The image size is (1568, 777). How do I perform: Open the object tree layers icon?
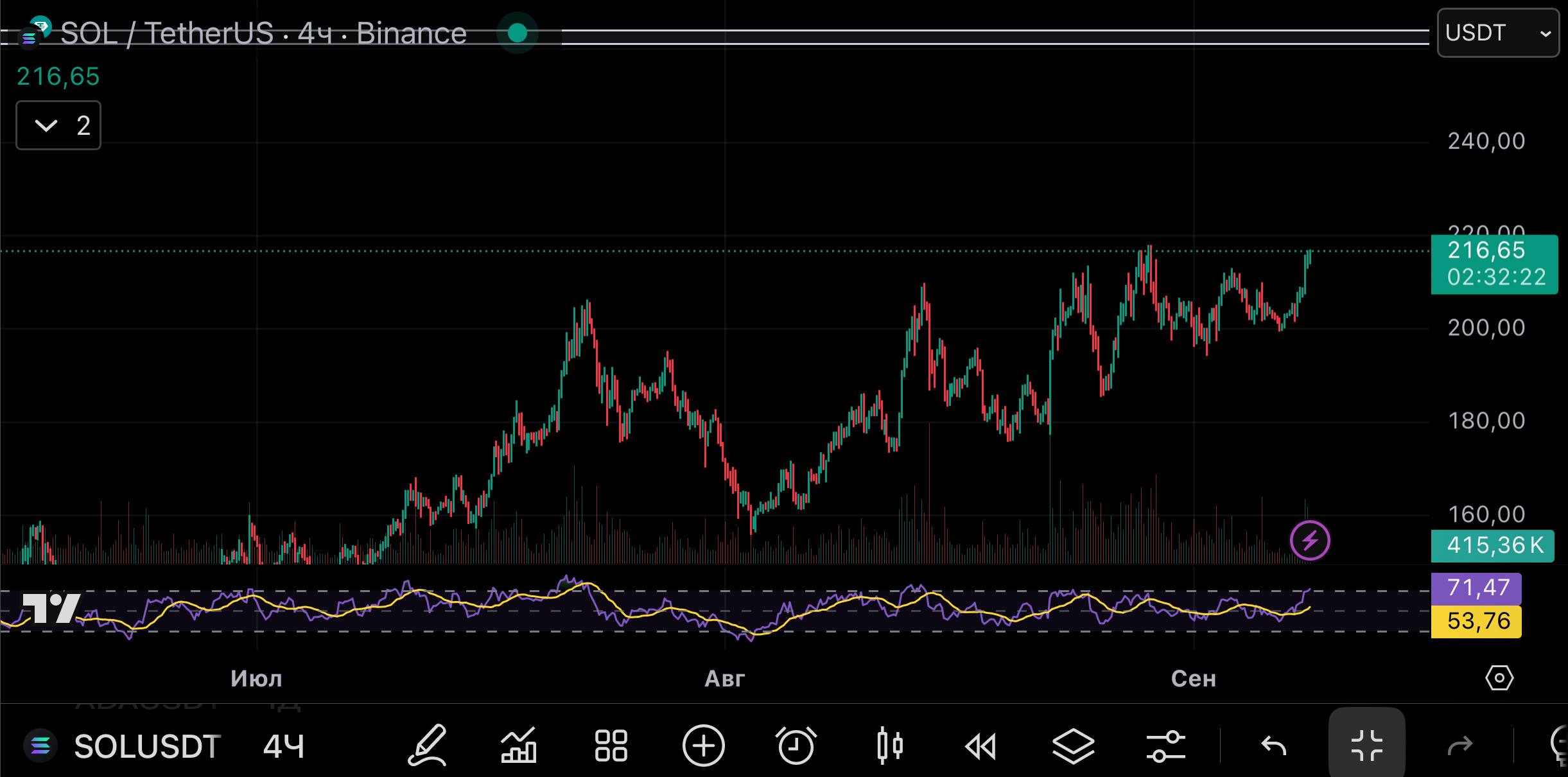(1073, 746)
